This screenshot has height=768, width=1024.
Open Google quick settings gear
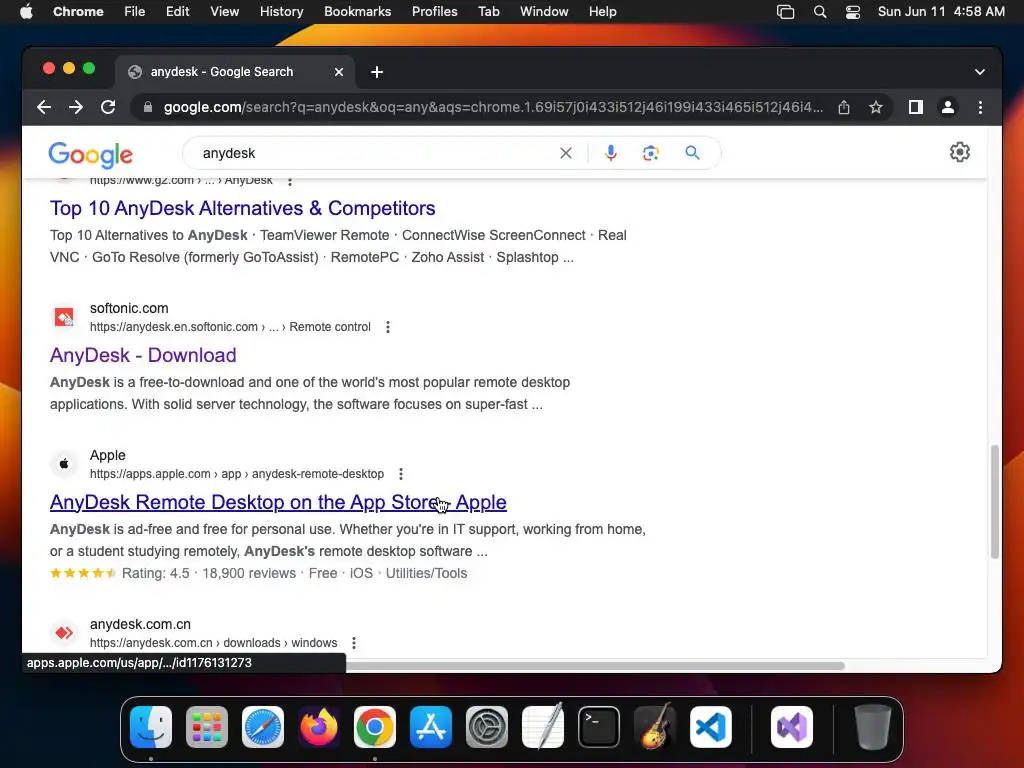[x=959, y=152]
